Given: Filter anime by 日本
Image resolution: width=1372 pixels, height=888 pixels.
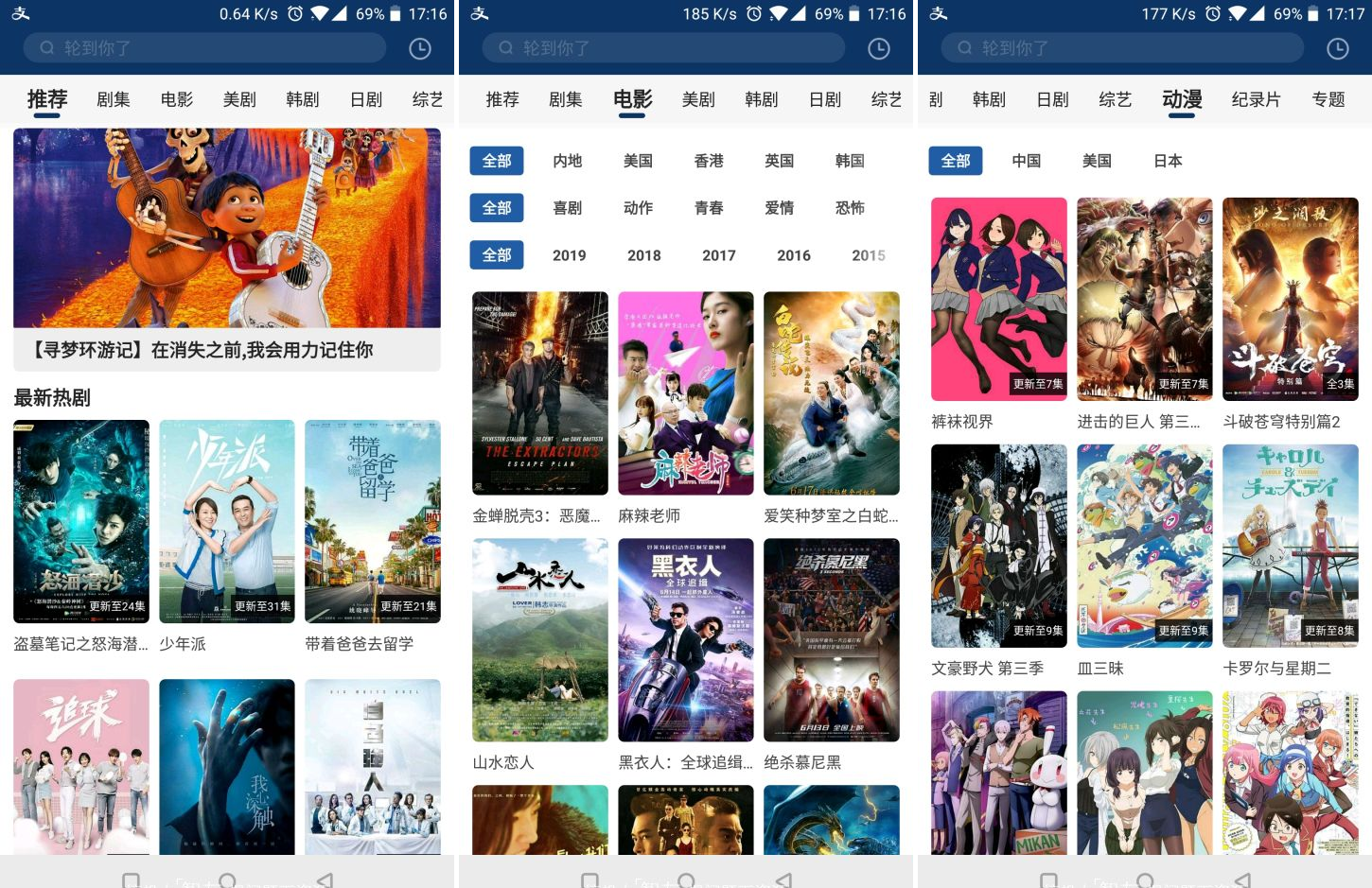Looking at the screenshot, I should click(1168, 161).
